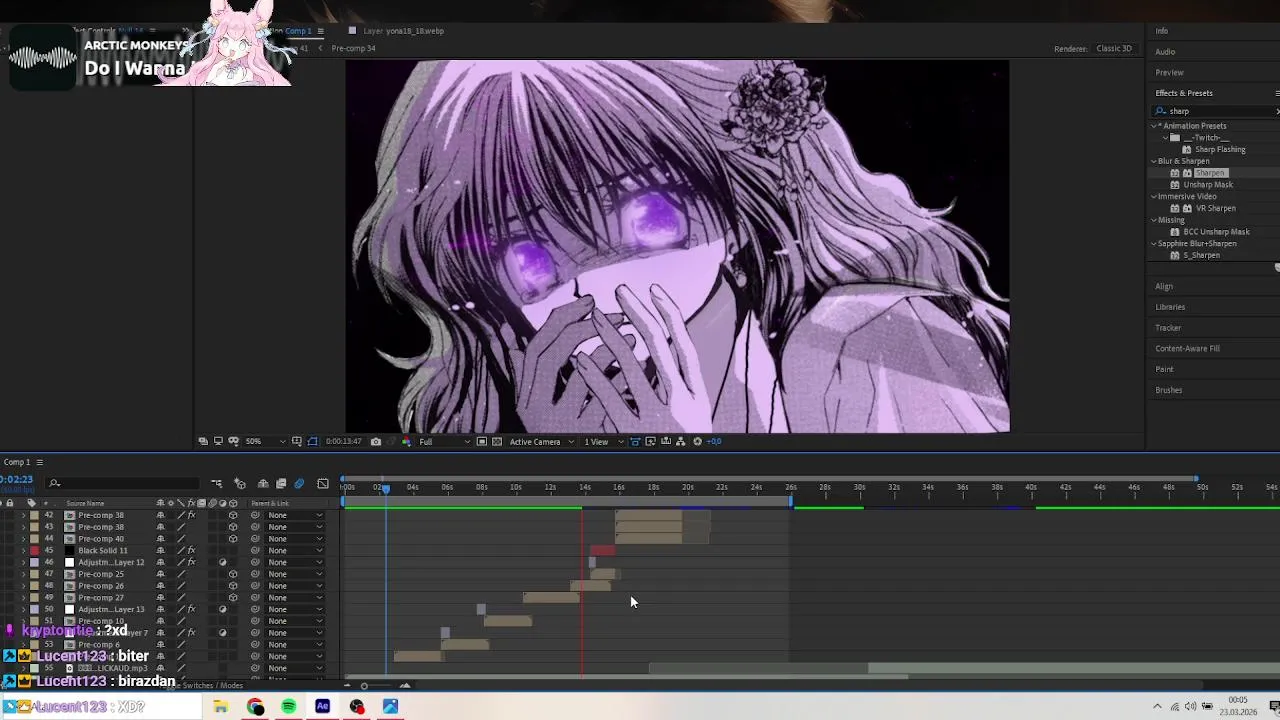
Task: Collapse the Sapphire Blur+Sharpen category
Action: pos(1154,244)
